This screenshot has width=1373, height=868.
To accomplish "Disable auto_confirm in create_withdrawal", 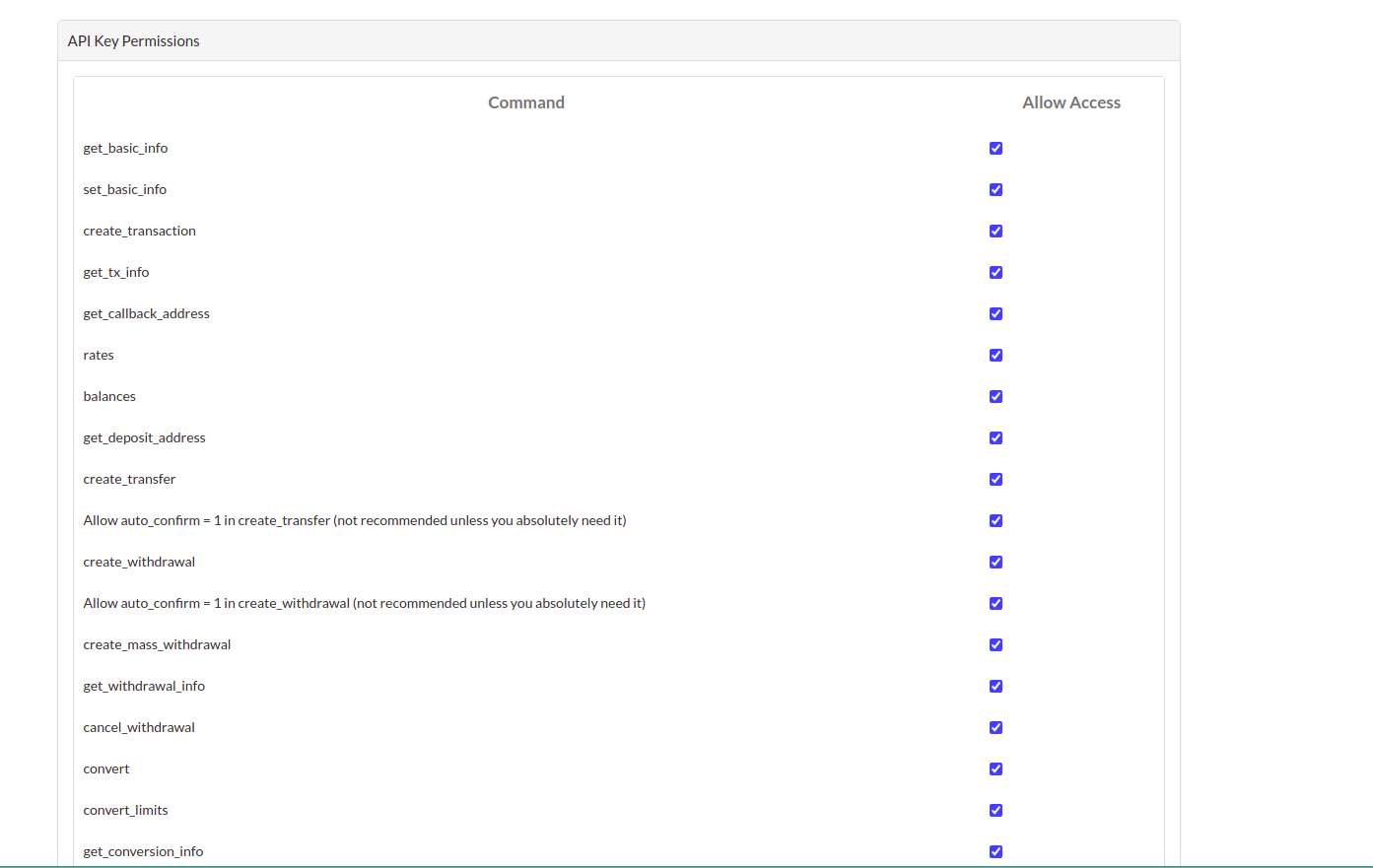I will click(x=995, y=604).
